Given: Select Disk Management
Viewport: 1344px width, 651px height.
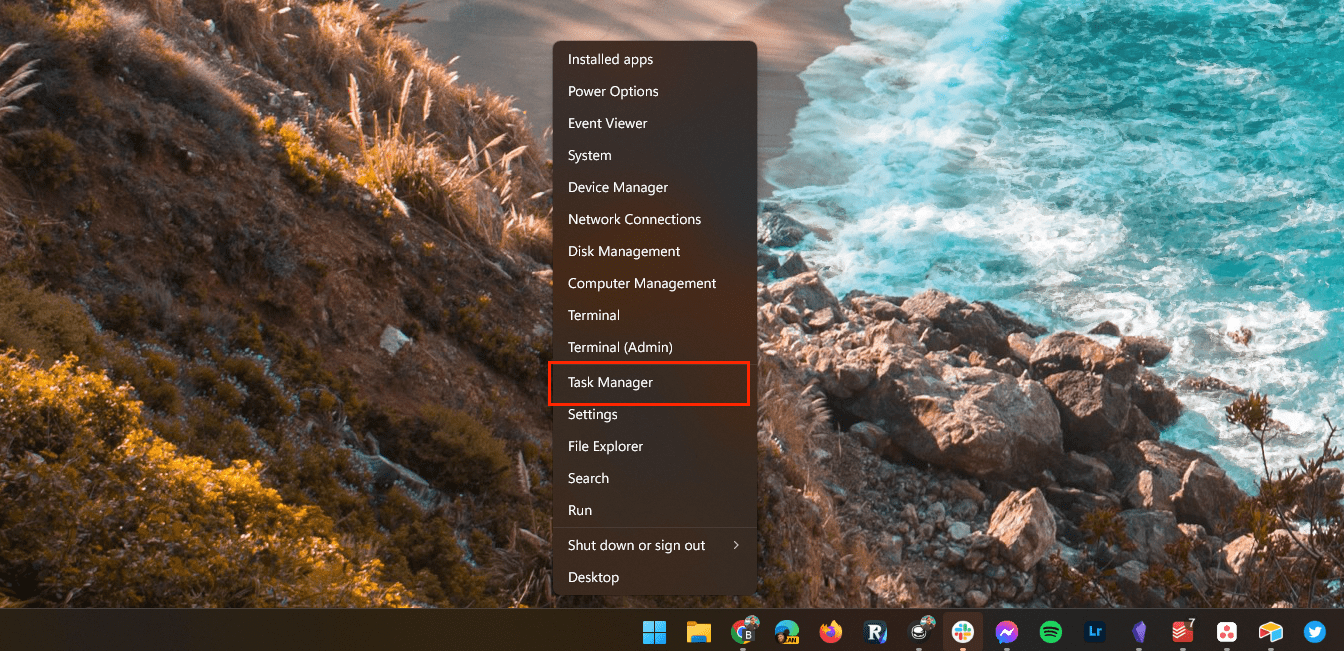Looking at the screenshot, I should click(x=654, y=251).
